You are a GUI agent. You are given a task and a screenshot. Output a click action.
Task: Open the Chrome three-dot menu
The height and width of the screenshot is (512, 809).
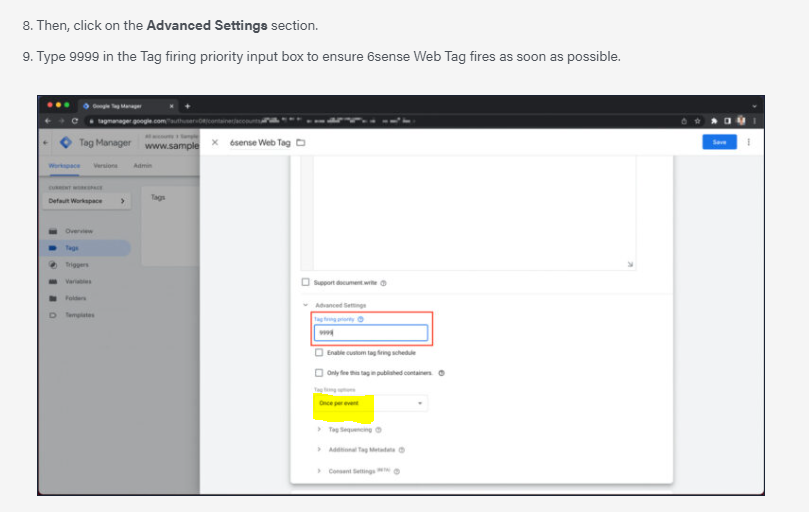[x=754, y=121]
